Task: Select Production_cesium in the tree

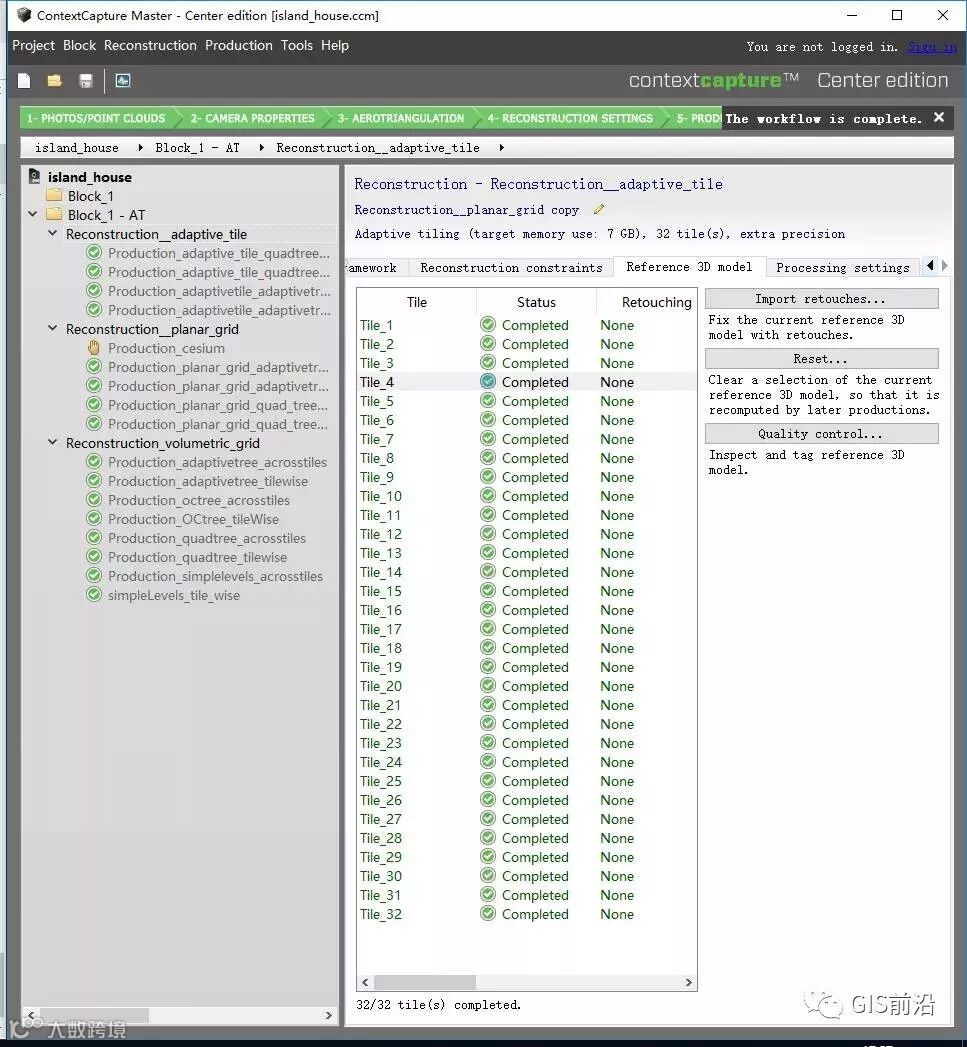Action: click(166, 348)
